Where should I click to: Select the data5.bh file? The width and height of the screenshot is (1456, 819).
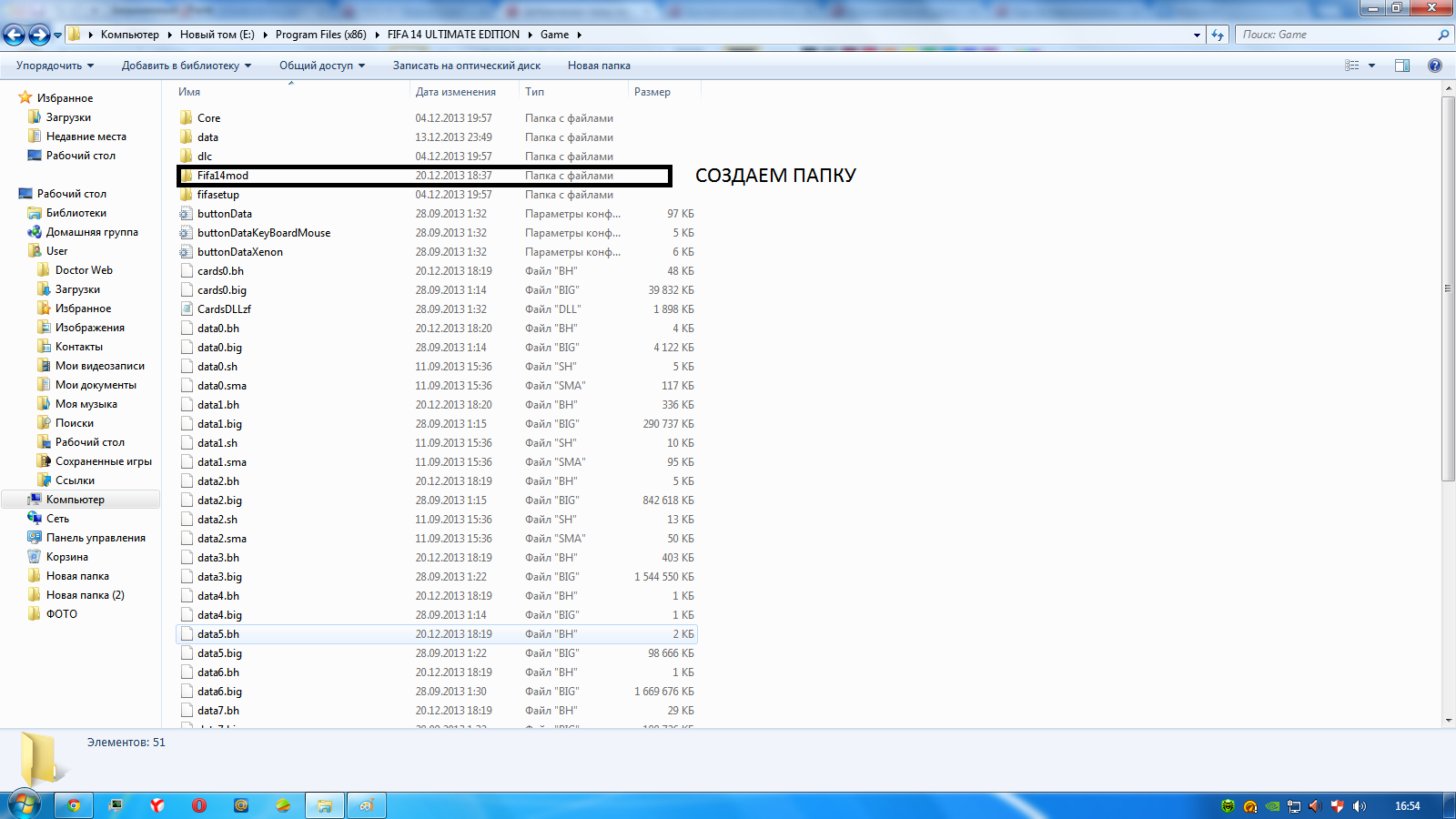(437, 634)
